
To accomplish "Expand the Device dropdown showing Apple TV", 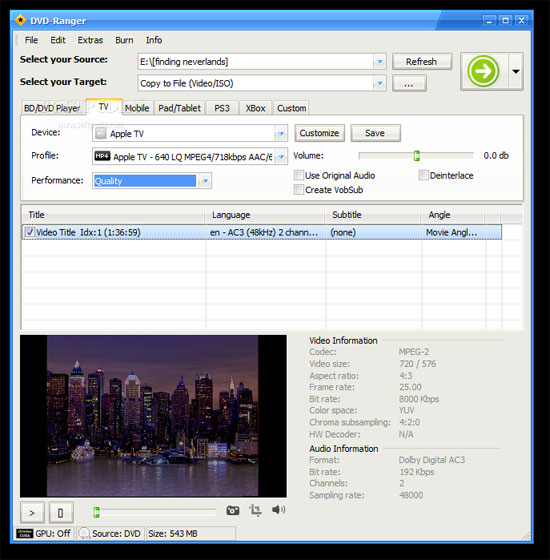I will tap(281, 134).
